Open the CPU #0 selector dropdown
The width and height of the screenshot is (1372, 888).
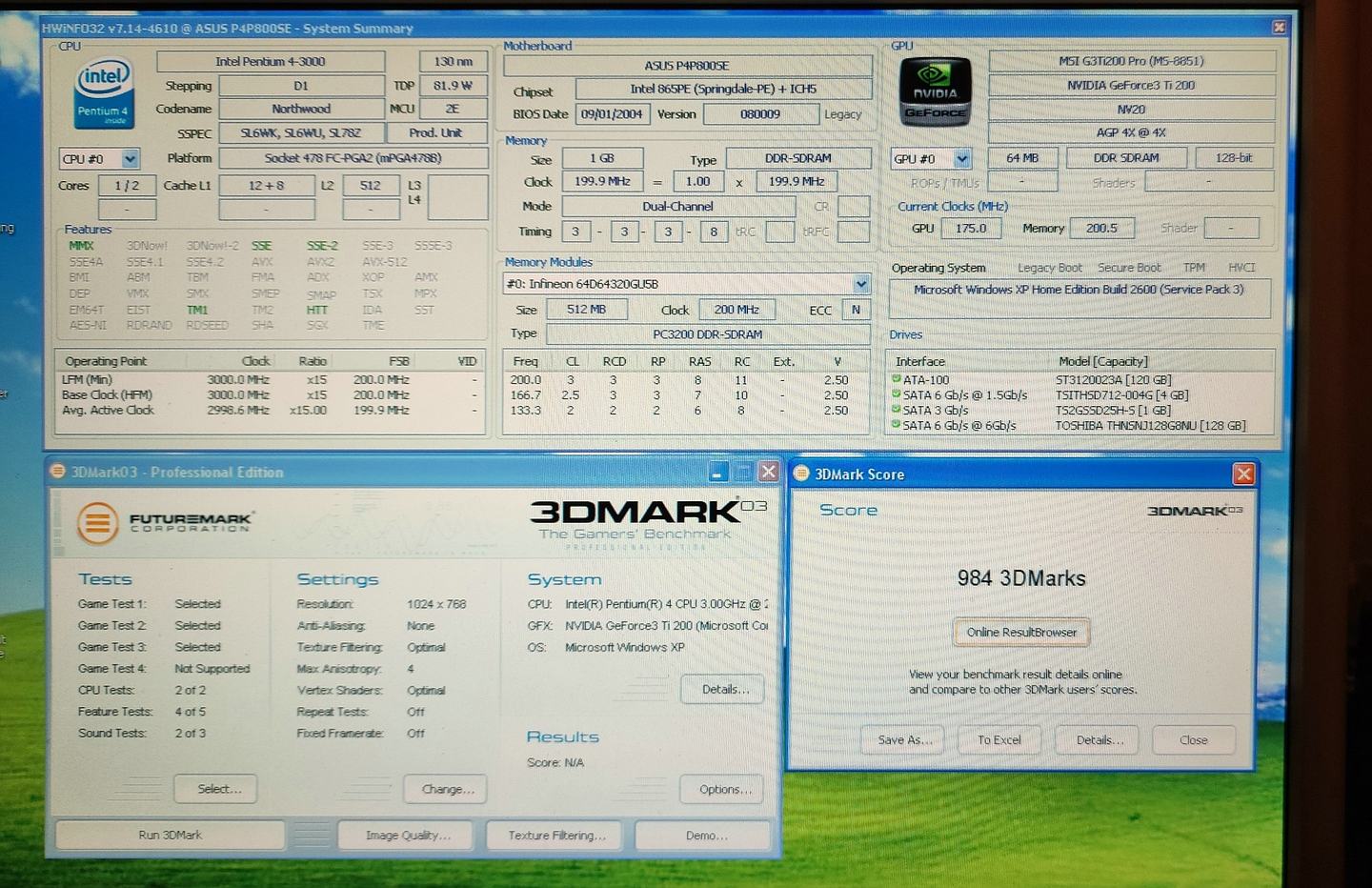click(x=130, y=158)
